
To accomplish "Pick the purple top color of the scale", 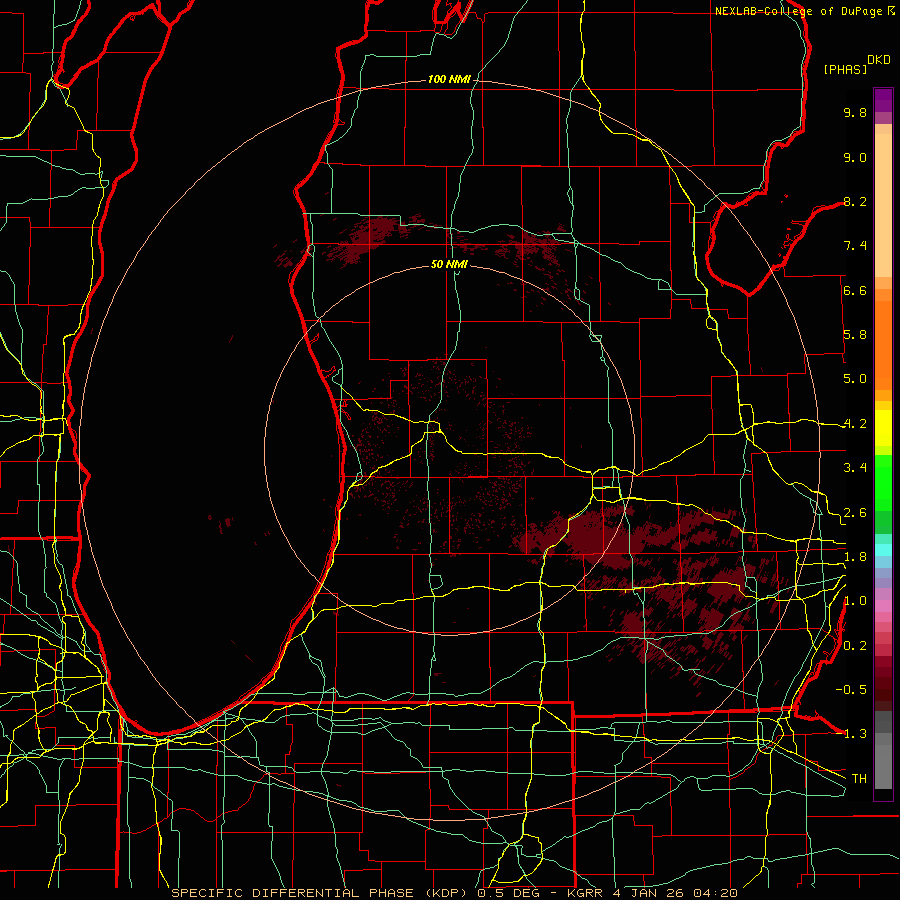I will (x=883, y=100).
